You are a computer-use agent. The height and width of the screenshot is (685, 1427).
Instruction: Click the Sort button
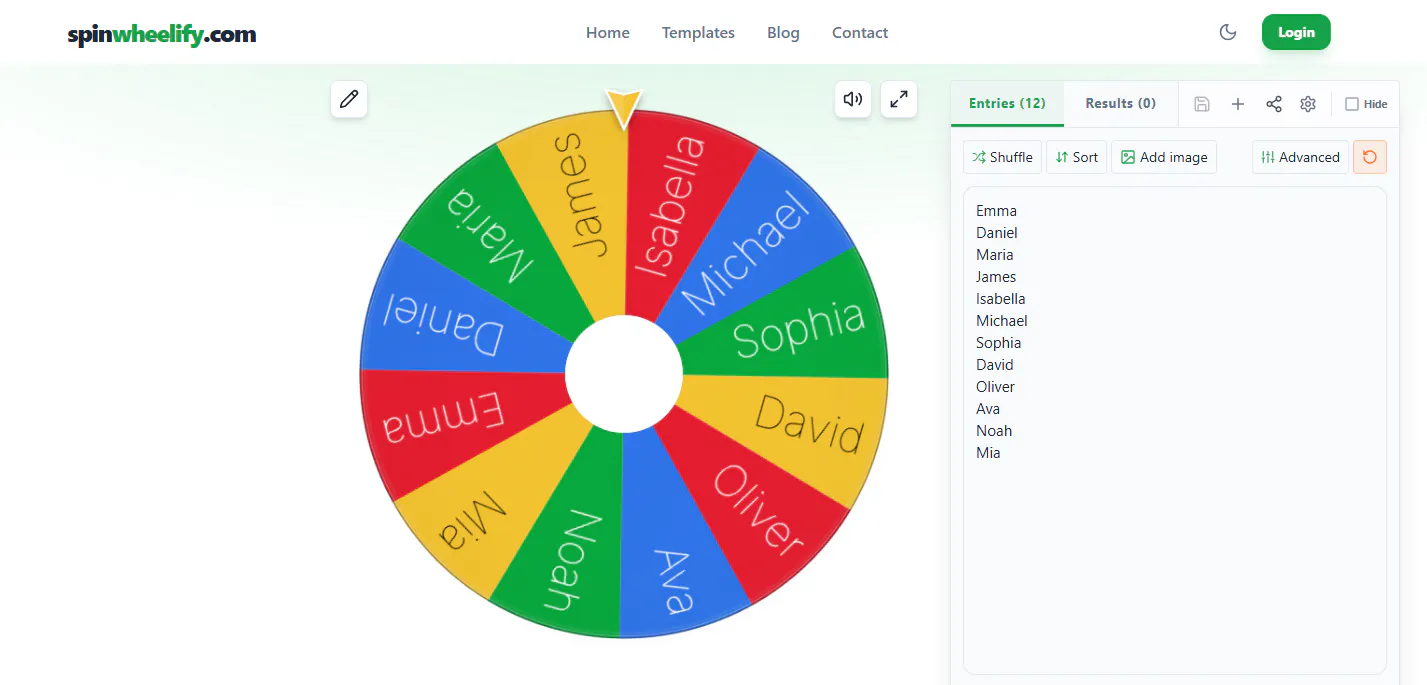pyautogui.click(x=1076, y=157)
